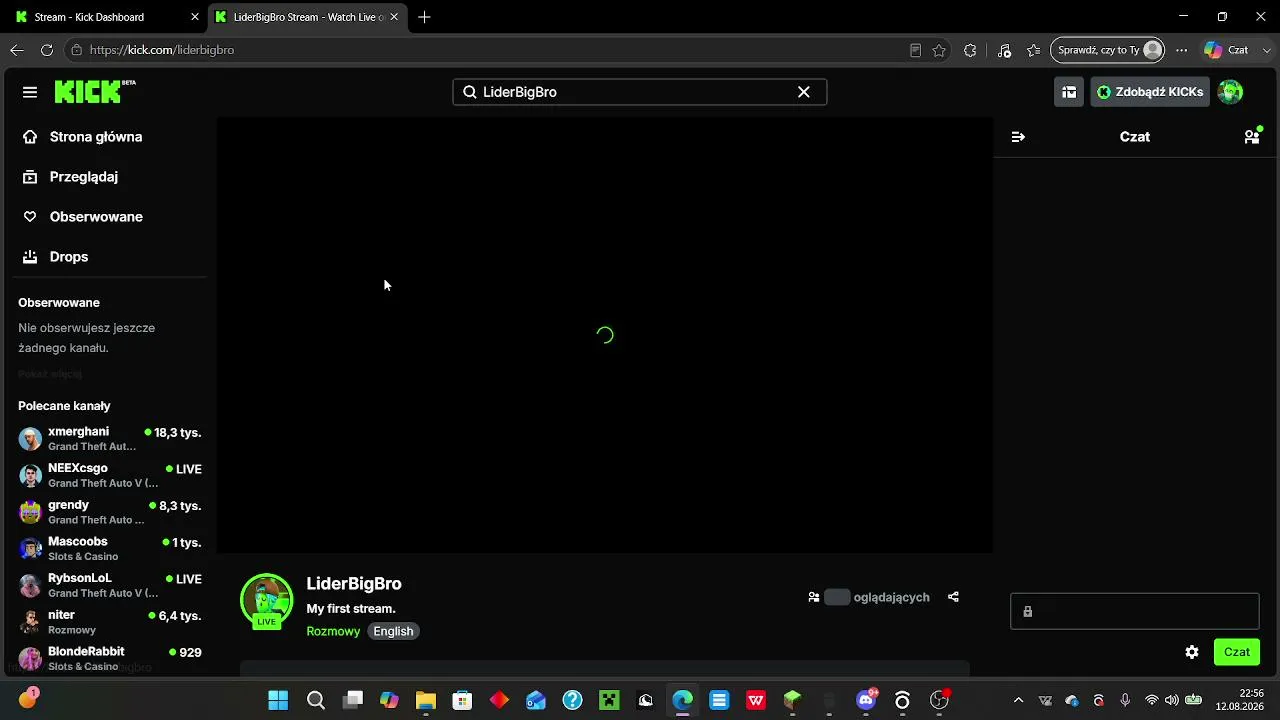This screenshot has height=720, width=1280.
Task: Click the loading video player
Action: click(x=605, y=335)
